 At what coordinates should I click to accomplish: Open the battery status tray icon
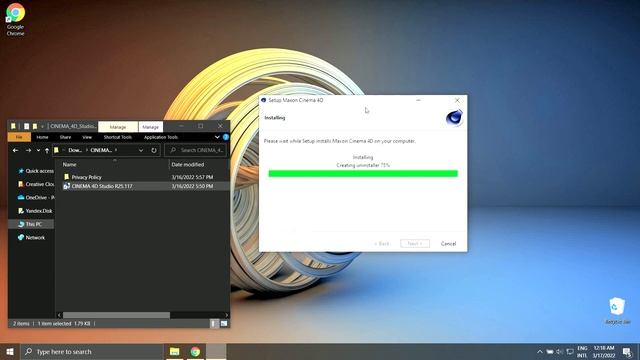pos(550,351)
